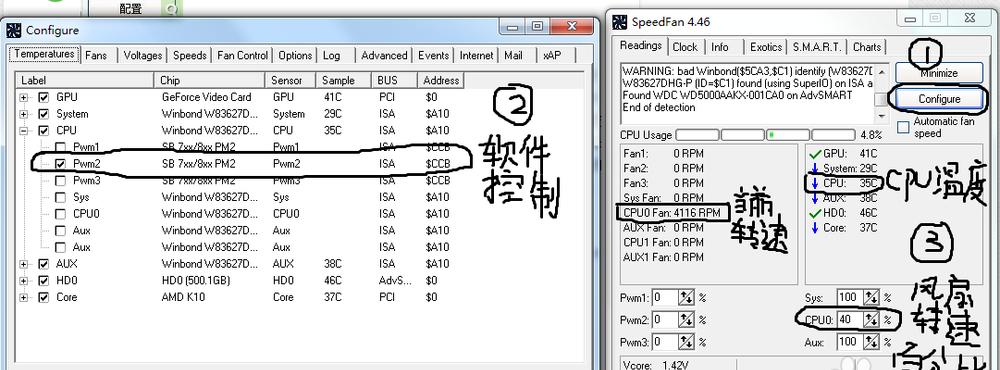The height and width of the screenshot is (370, 1000).
Task: Switch to the Fan Control tab
Action: pos(242,56)
